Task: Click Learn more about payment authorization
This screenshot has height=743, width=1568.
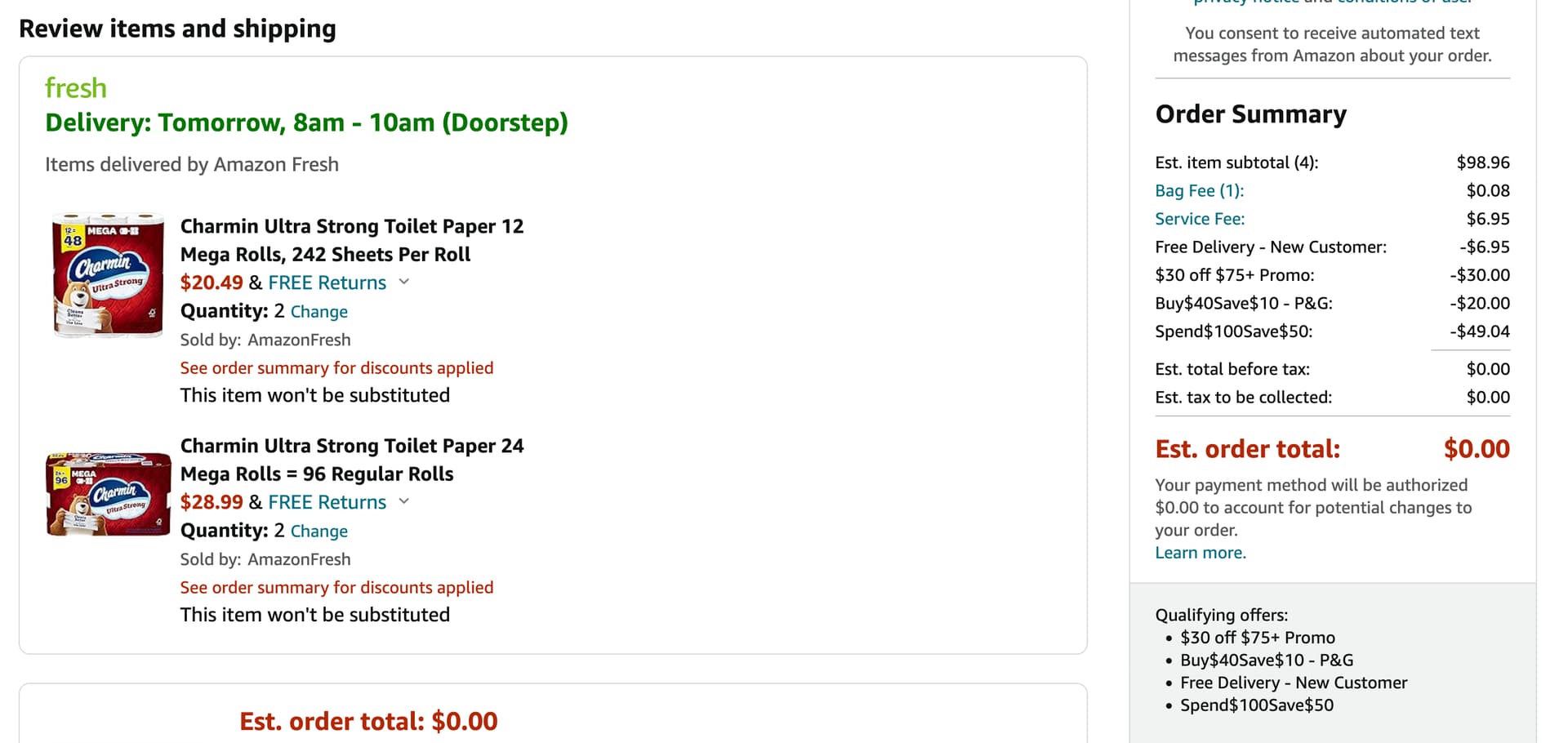Action: point(1200,553)
